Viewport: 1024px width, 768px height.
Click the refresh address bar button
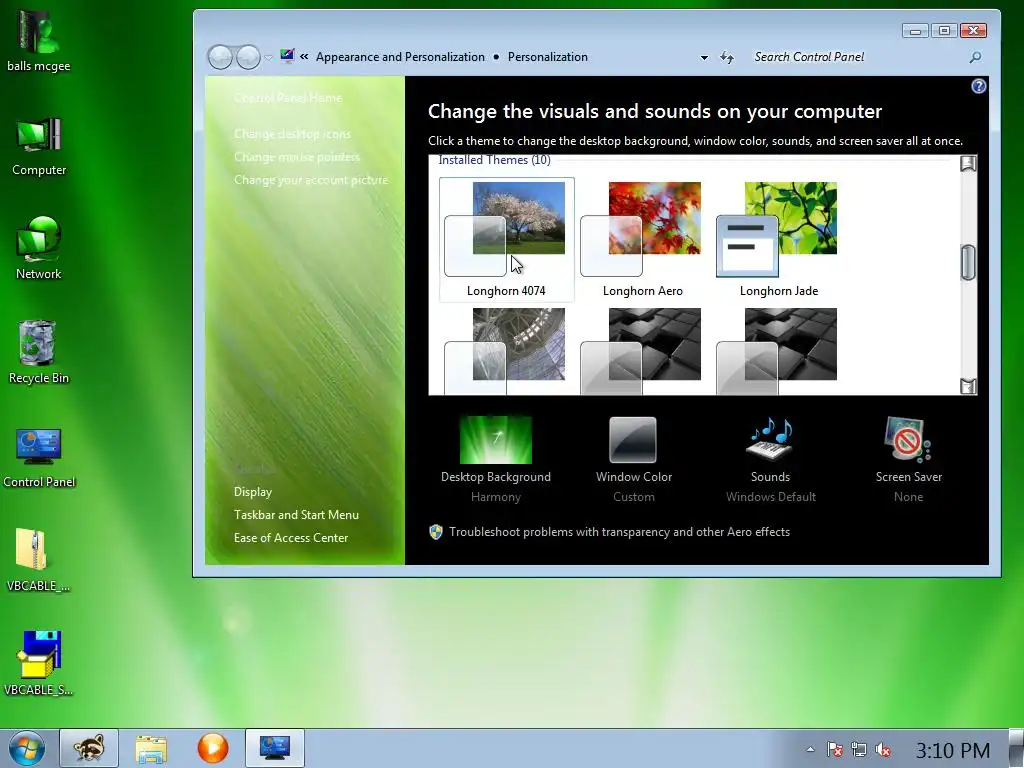pos(727,57)
